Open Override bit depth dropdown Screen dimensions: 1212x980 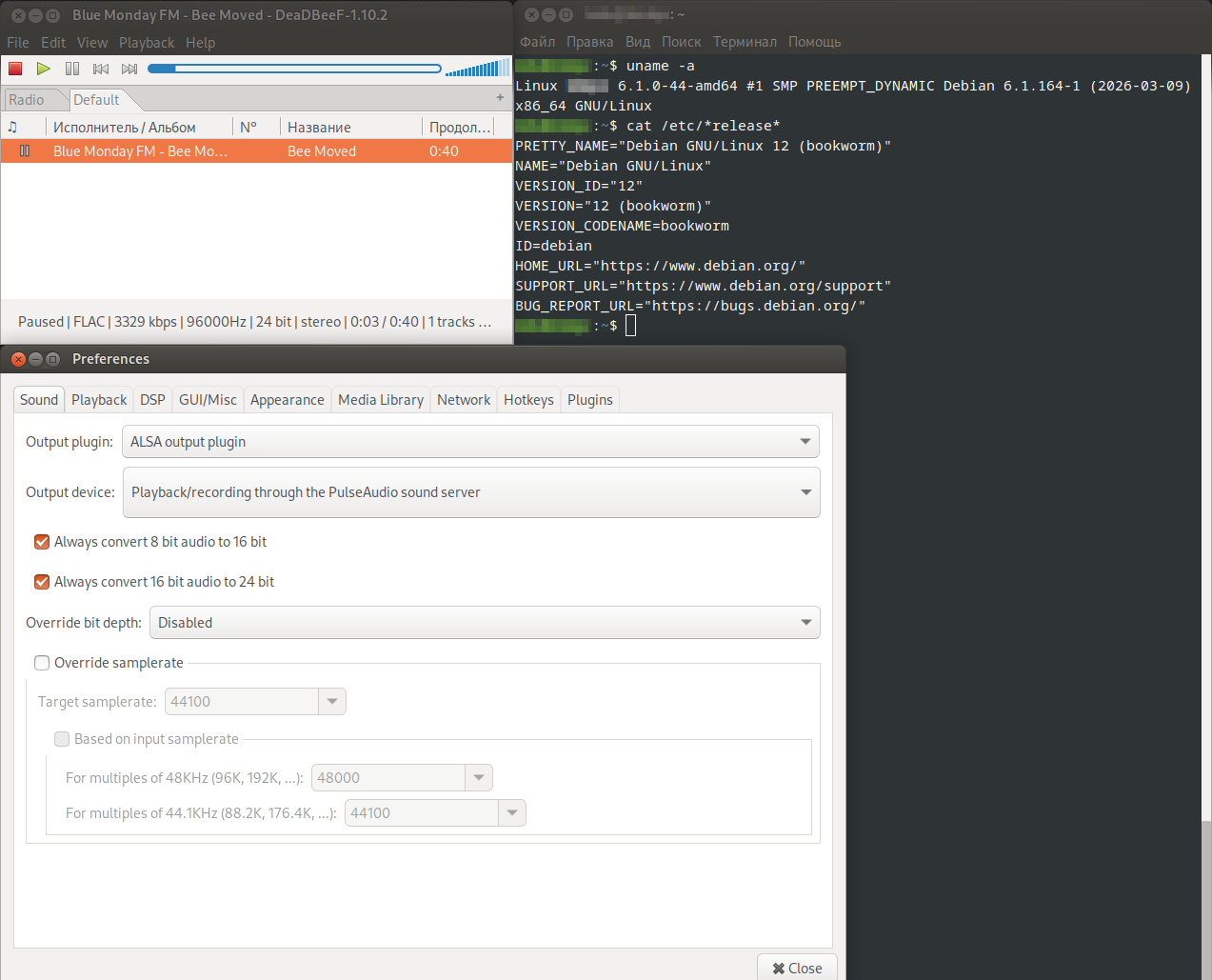click(x=485, y=623)
